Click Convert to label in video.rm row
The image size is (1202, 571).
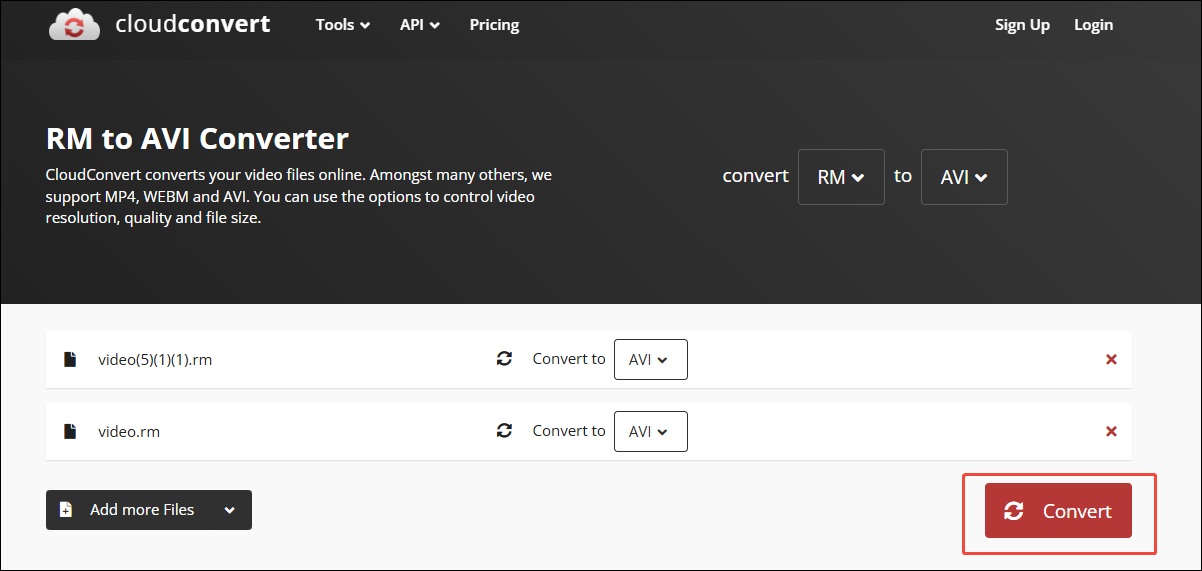[569, 431]
